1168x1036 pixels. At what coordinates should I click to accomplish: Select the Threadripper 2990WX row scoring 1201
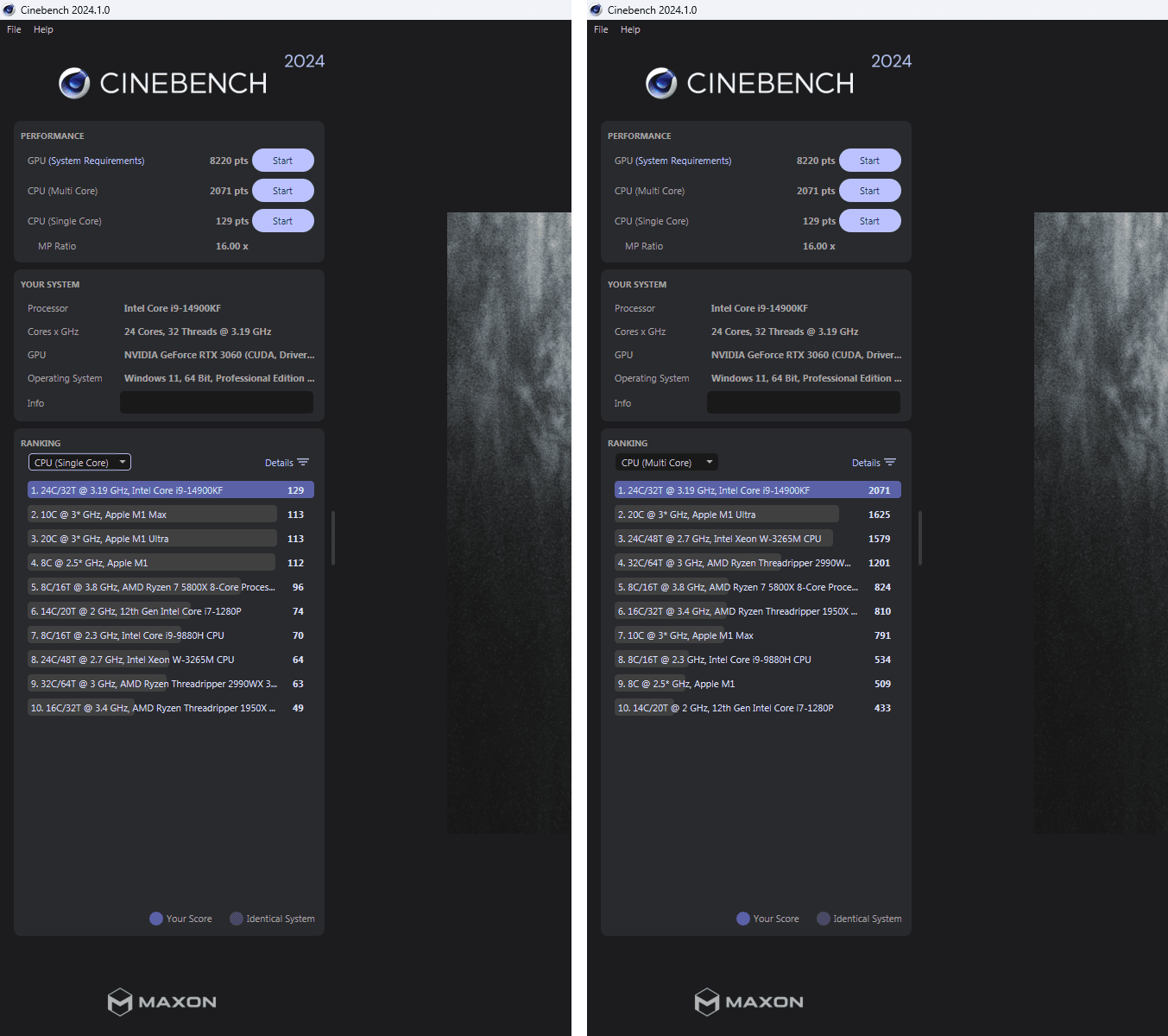point(758,563)
